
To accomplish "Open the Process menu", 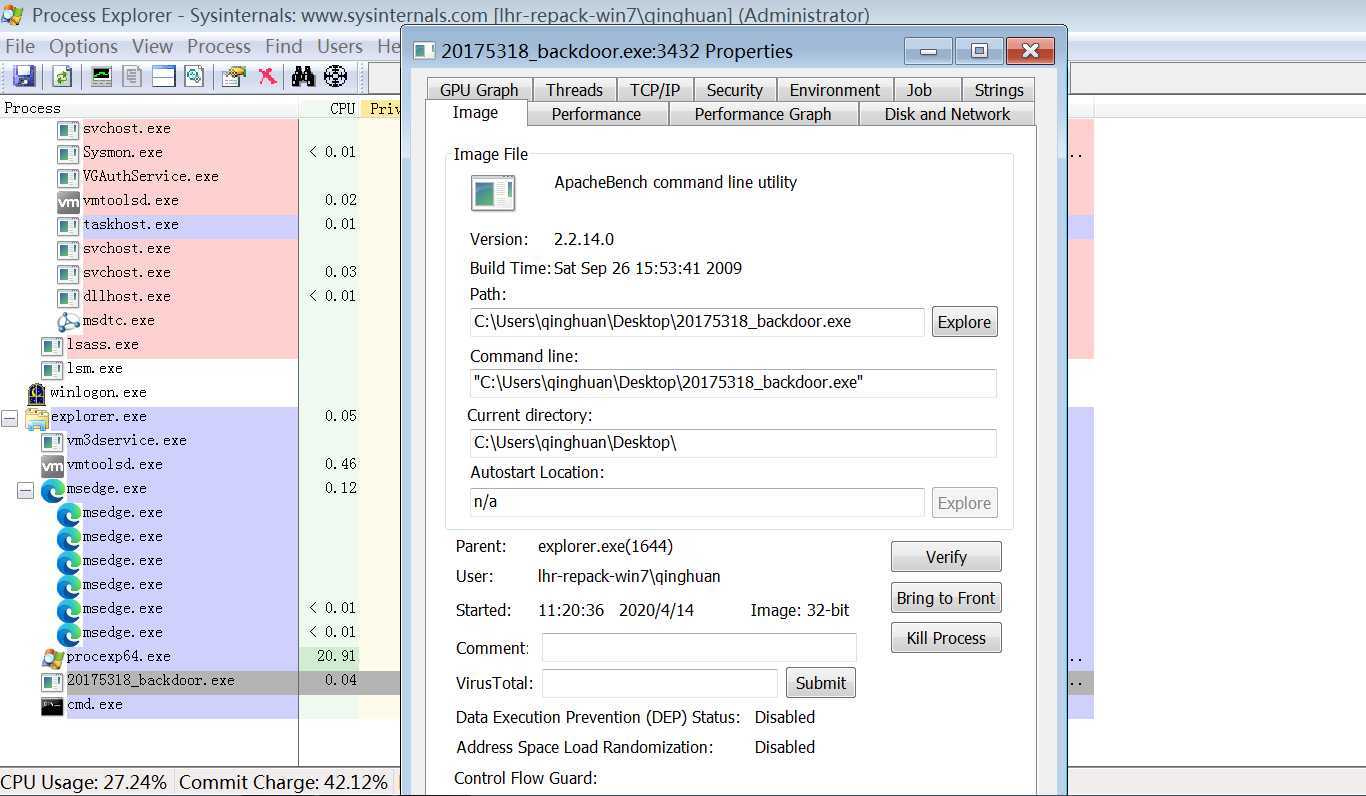I will [x=219, y=46].
